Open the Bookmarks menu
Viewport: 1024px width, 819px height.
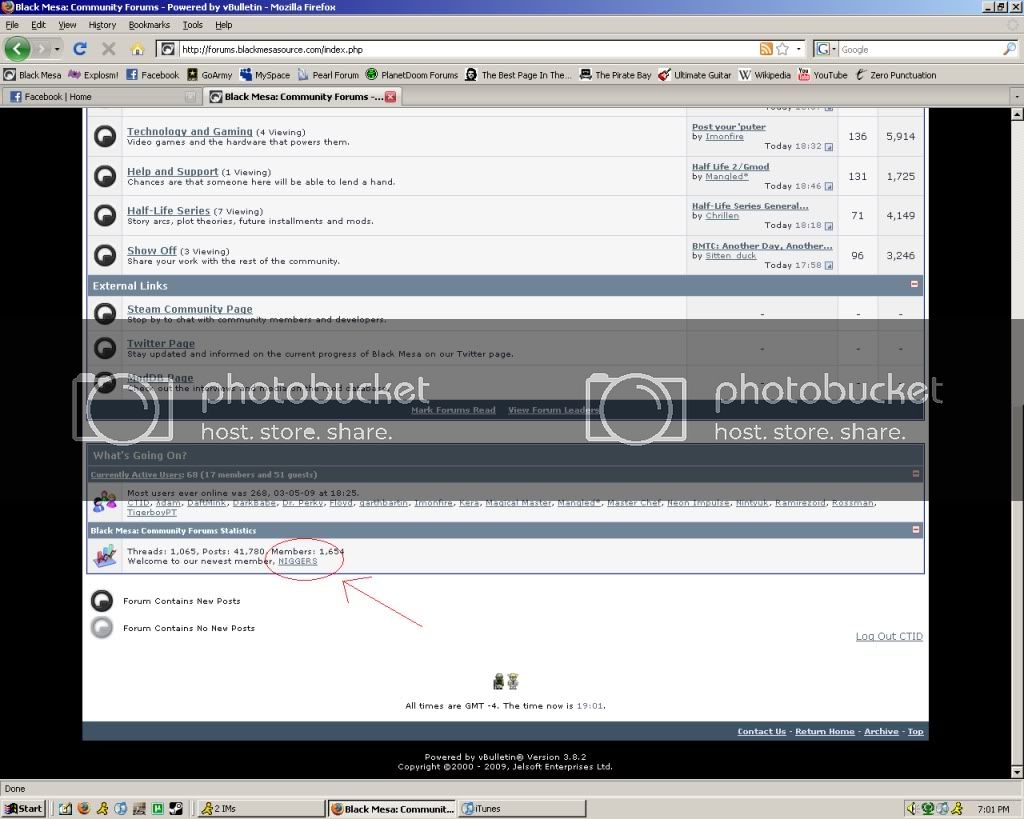(x=149, y=25)
